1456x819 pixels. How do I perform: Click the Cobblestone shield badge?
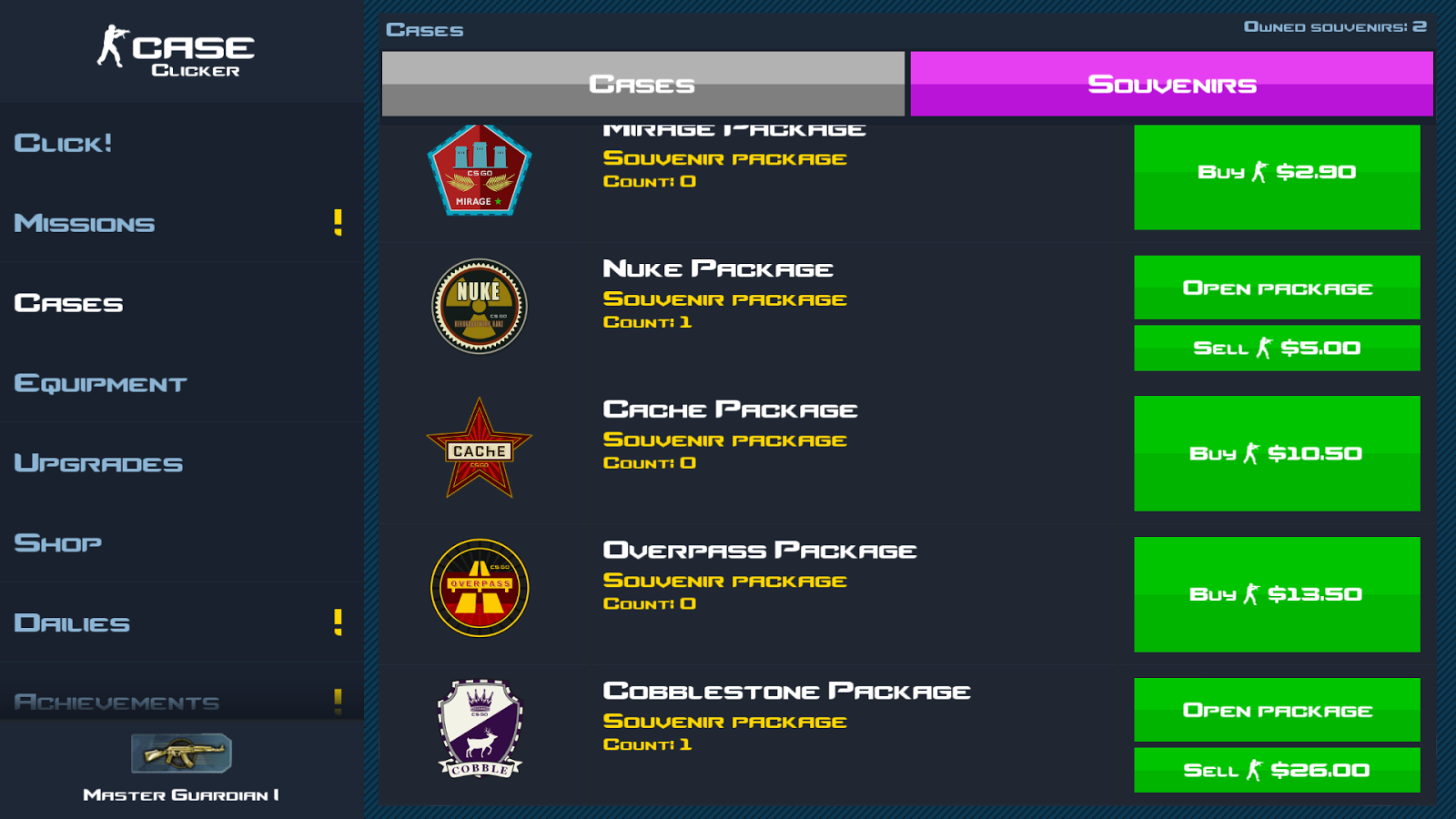480,728
